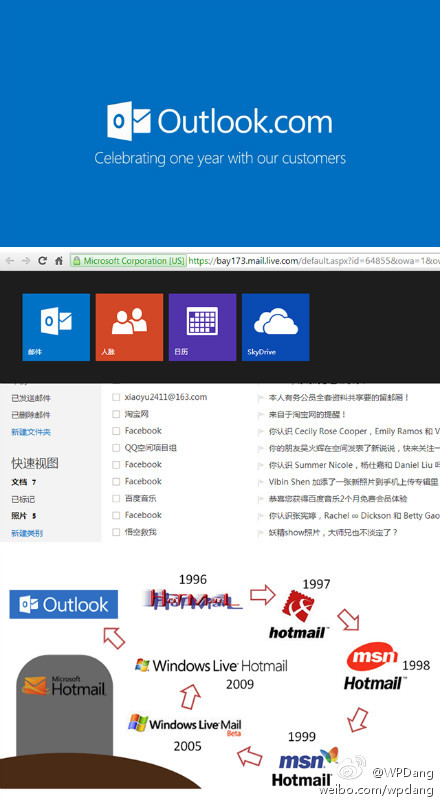Viewport: 440px width, 803px height.
Task: Click the 新建文件夹 new folder link
Action: [31, 432]
